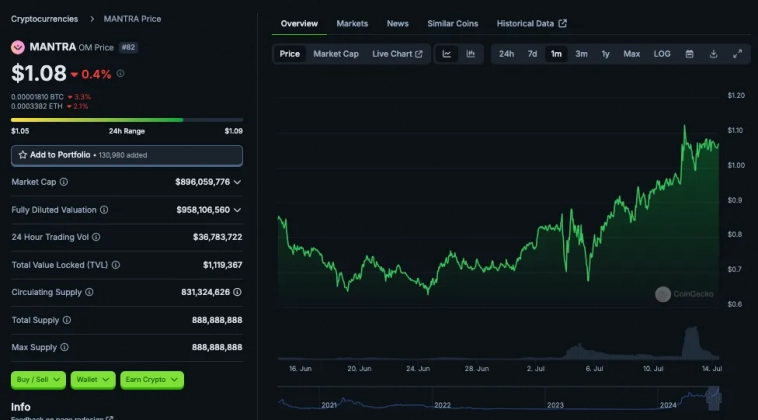The height and width of the screenshot is (420, 758).
Task: Select the Max time range
Action: tap(631, 54)
